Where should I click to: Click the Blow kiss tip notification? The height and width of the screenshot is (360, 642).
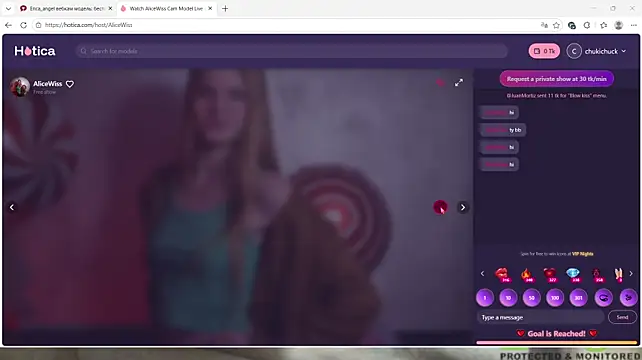(x=556, y=95)
